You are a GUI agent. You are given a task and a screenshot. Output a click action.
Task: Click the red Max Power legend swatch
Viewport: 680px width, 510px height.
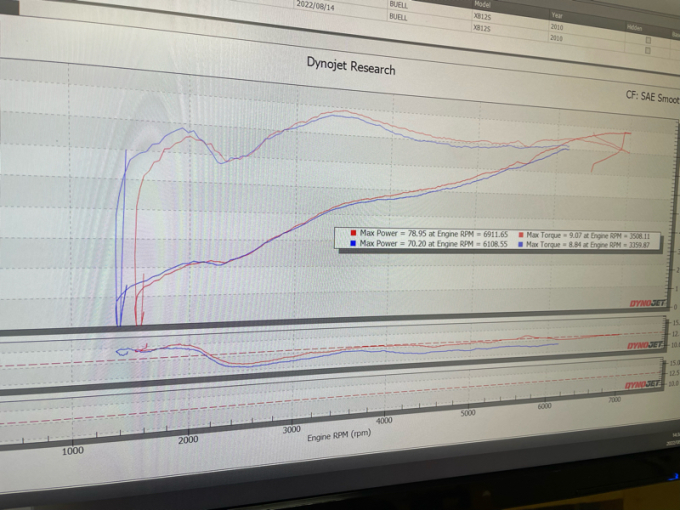coord(353,233)
